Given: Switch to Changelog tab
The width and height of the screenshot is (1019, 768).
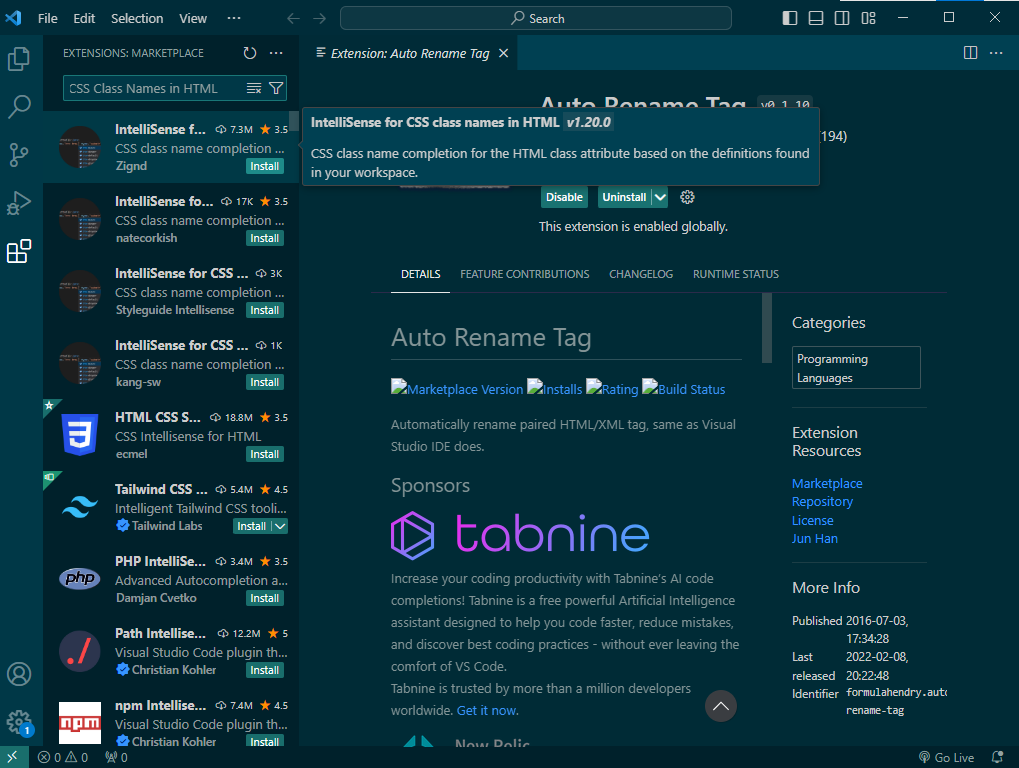Looking at the screenshot, I should pyautogui.click(x=641, y=274).
